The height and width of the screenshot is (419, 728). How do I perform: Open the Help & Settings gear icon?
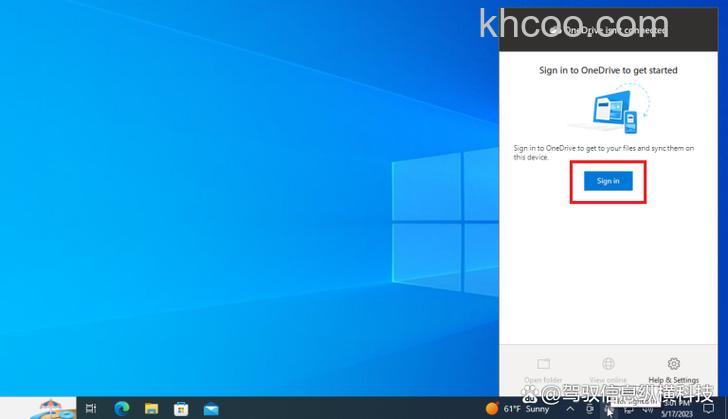(x=673, y=364)
